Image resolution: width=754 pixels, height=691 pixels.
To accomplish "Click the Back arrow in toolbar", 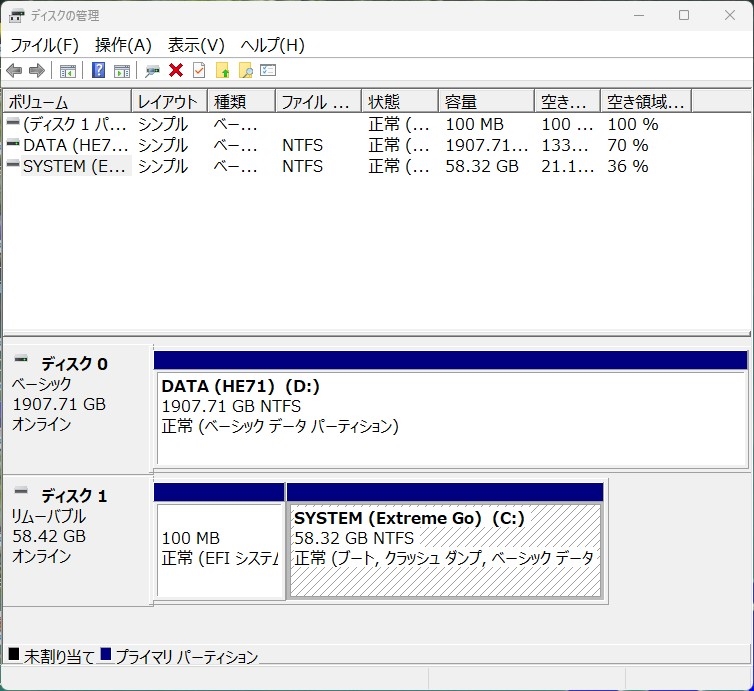I will click(14, 71).
